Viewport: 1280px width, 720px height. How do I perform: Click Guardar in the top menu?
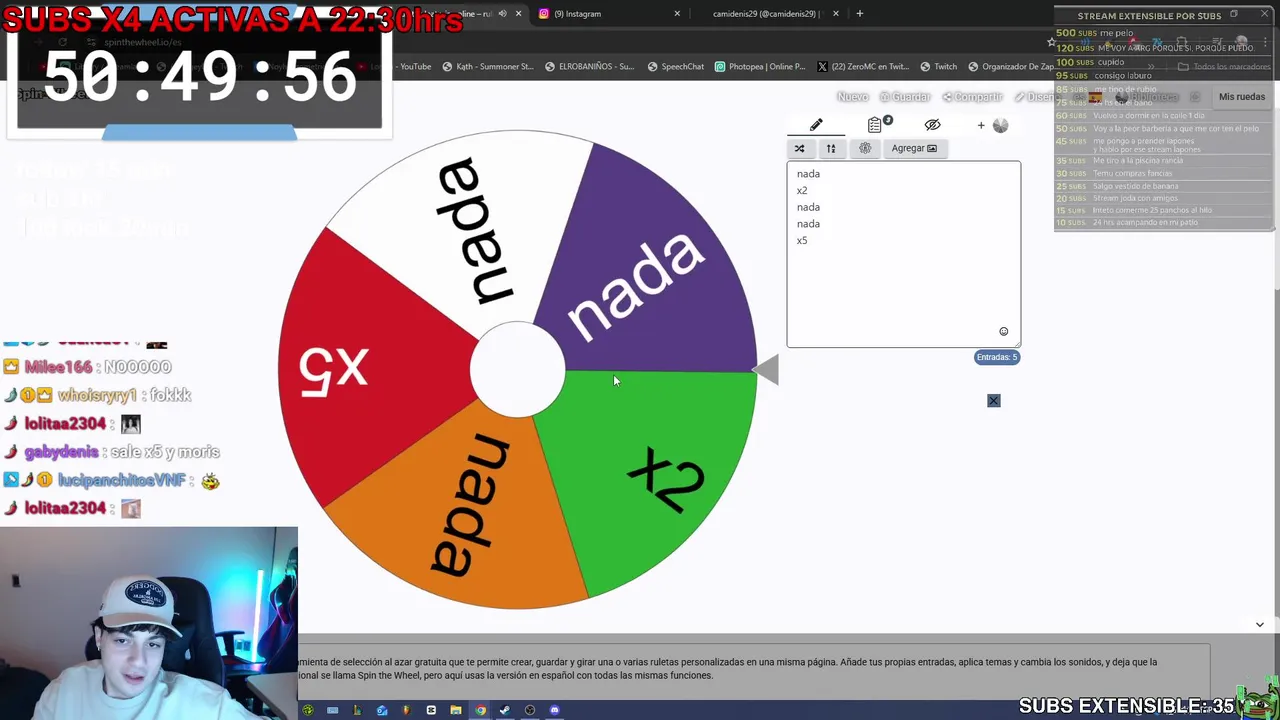(905, 97)
